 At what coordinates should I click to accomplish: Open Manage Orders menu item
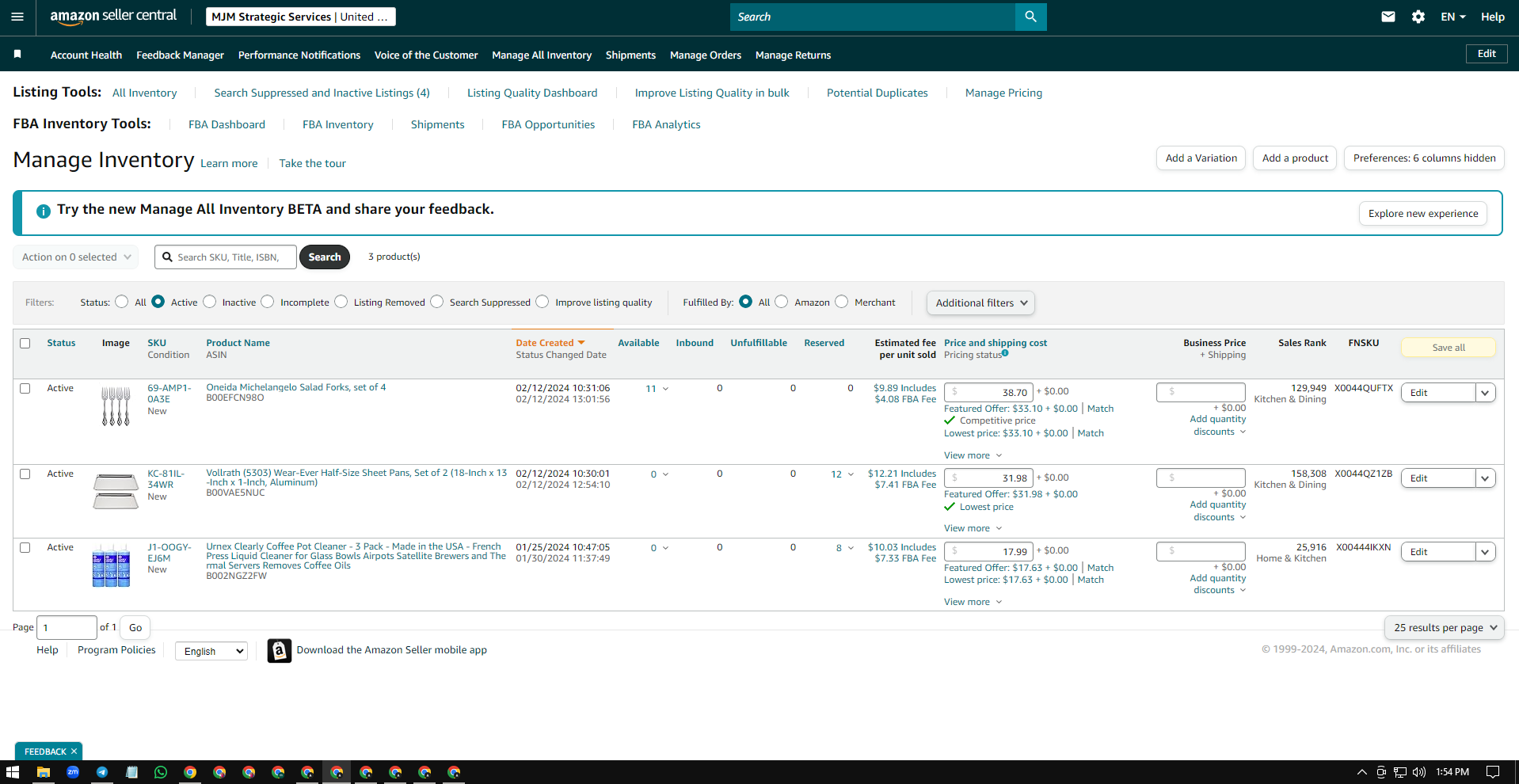(x=706, y=55)
